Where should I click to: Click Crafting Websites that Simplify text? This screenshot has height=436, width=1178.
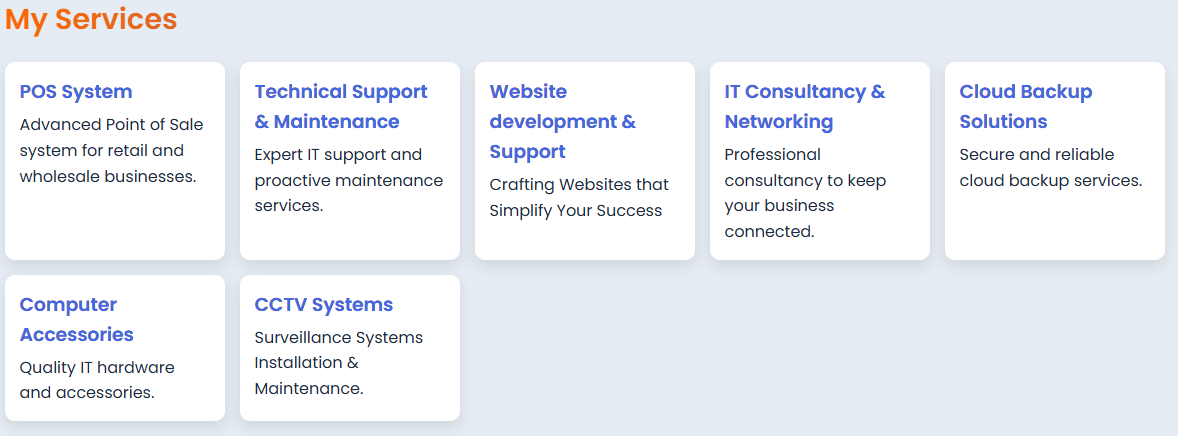pos(579,198)
